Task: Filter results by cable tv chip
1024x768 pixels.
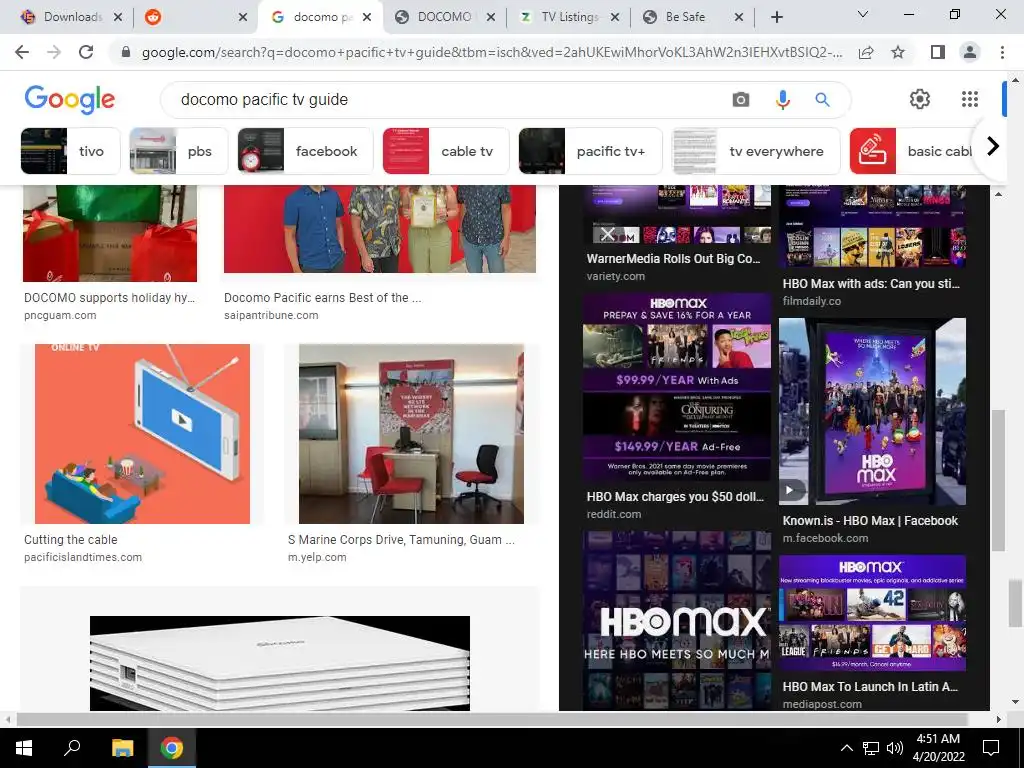Action: [x=445, y=151]
